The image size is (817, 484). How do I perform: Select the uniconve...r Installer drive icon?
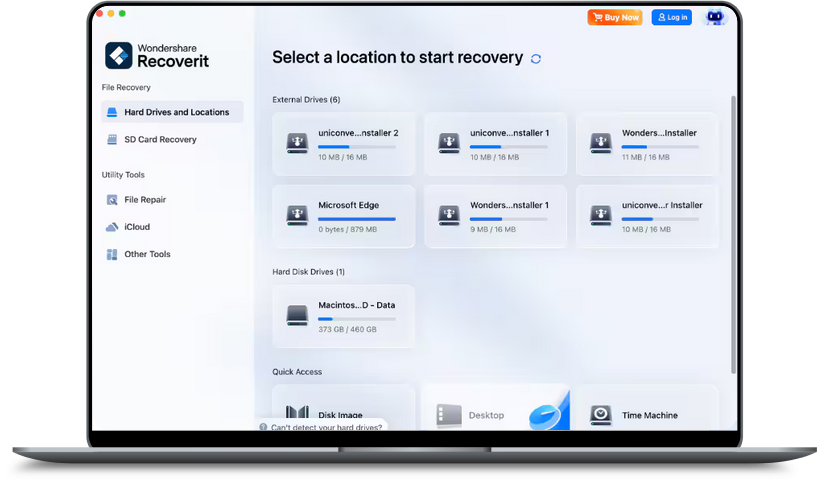(600, 215)
